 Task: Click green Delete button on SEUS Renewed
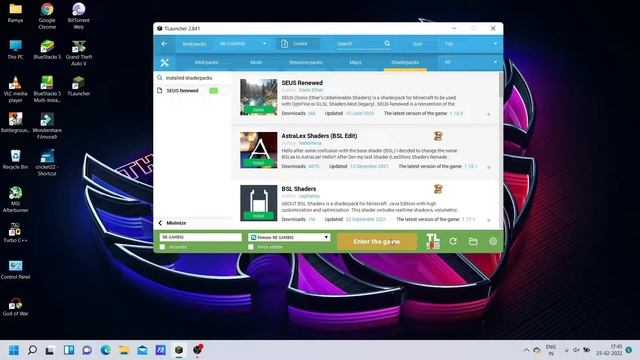point(258,110)
